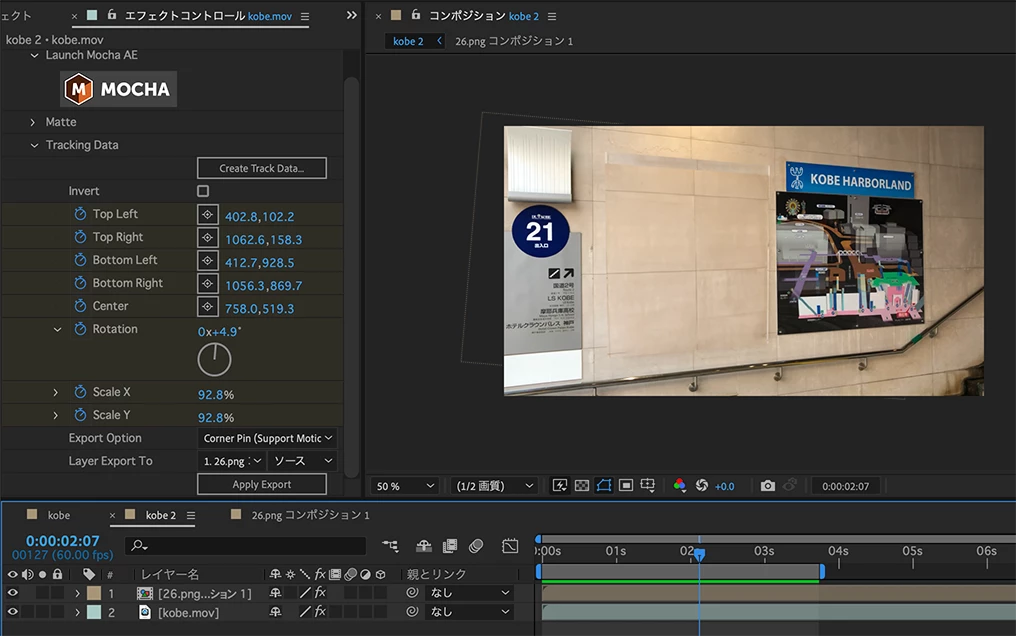Open the composition flowchart mini icon
This screenshot has height=636, width=1016.
390,546
